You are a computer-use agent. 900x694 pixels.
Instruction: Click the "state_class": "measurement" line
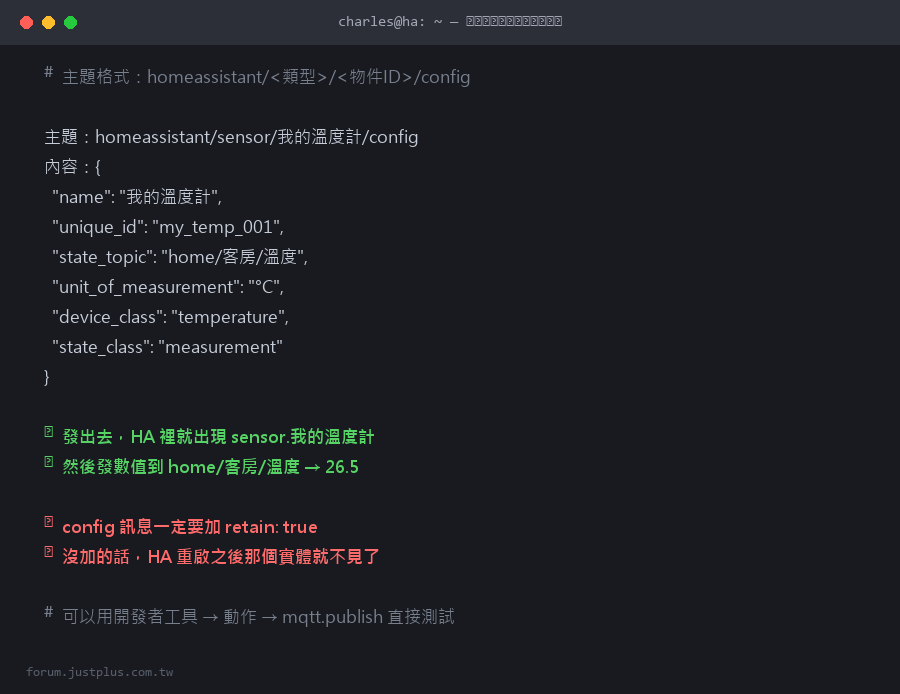click(x=167, y=347)
